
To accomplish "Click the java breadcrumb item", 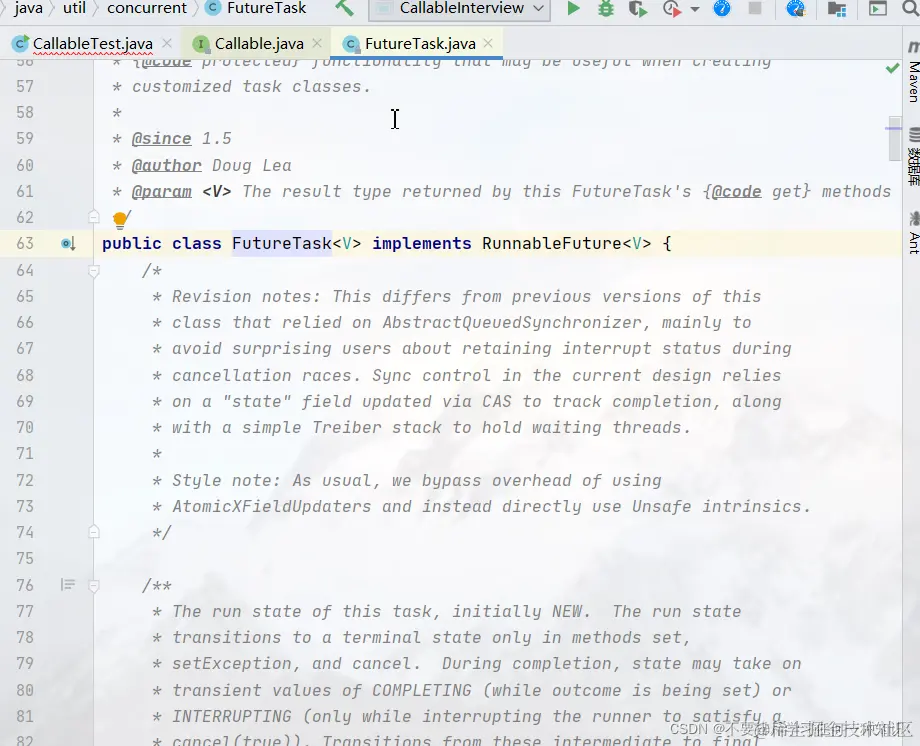I will [x=29, y=8].
